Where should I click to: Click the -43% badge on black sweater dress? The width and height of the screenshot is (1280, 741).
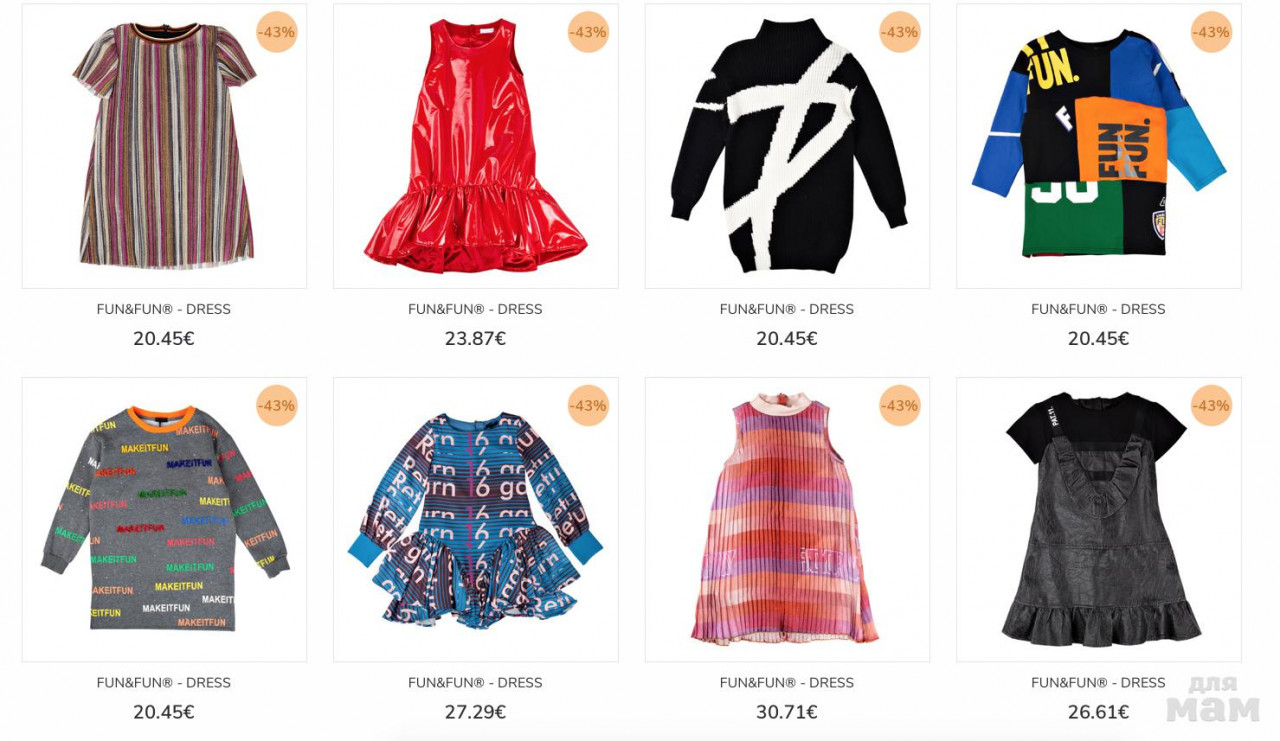900,32
